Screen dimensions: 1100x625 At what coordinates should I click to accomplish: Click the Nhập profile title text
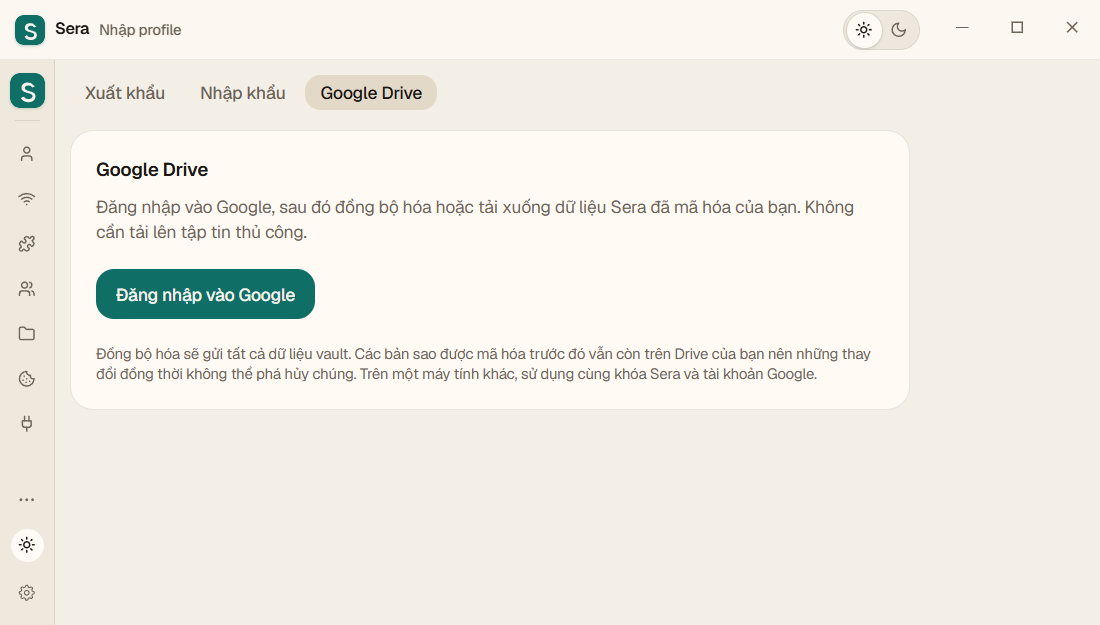(140, 30)
